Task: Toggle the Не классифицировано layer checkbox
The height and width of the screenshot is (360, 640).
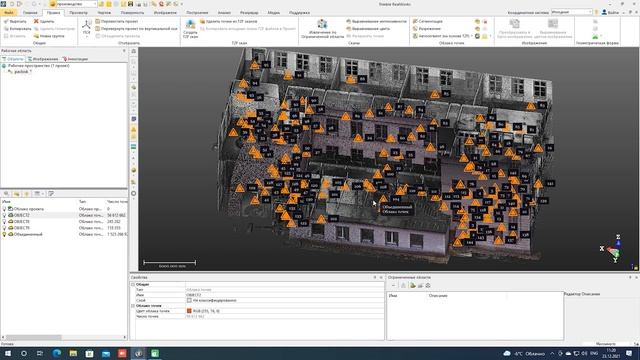Action: [x=189, y=300]
